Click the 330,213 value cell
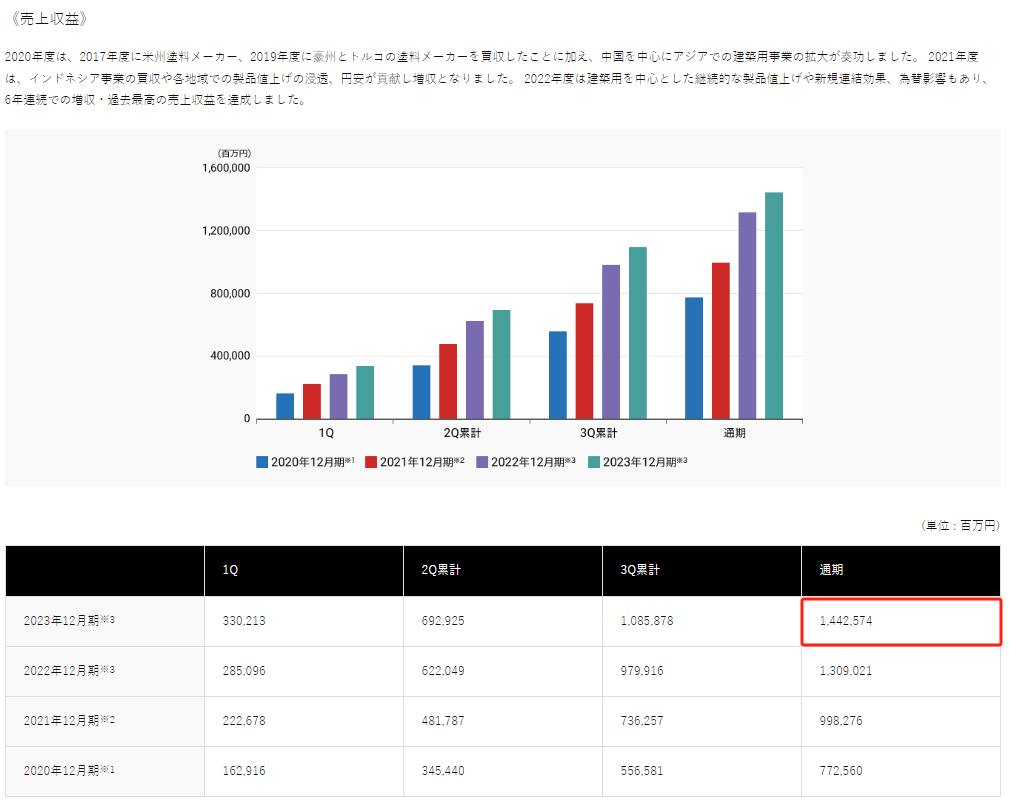The height and width of the screenshot is (802, 1009). click(x=243, y=621)
